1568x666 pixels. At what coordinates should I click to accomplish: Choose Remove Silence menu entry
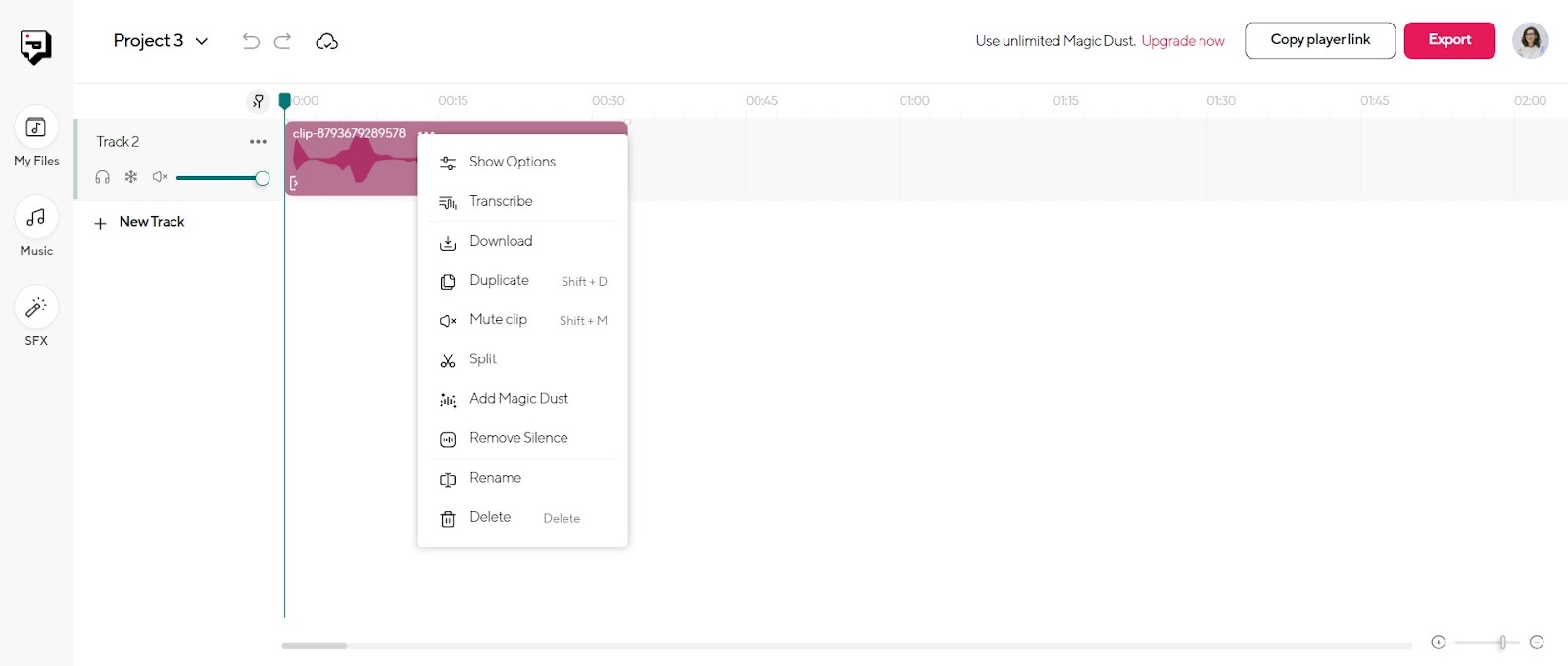pyautogui.click(x=522, y=438)
